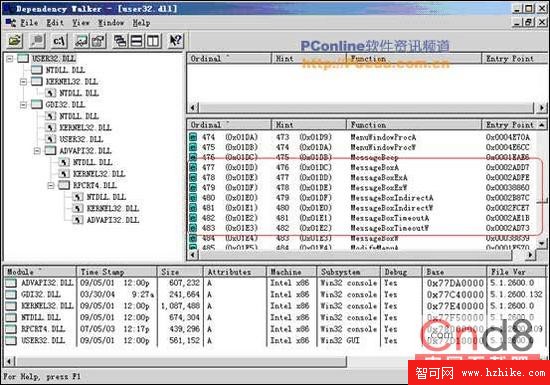Click the ADVAPI32.DLL icon in module list

point(11,283)
